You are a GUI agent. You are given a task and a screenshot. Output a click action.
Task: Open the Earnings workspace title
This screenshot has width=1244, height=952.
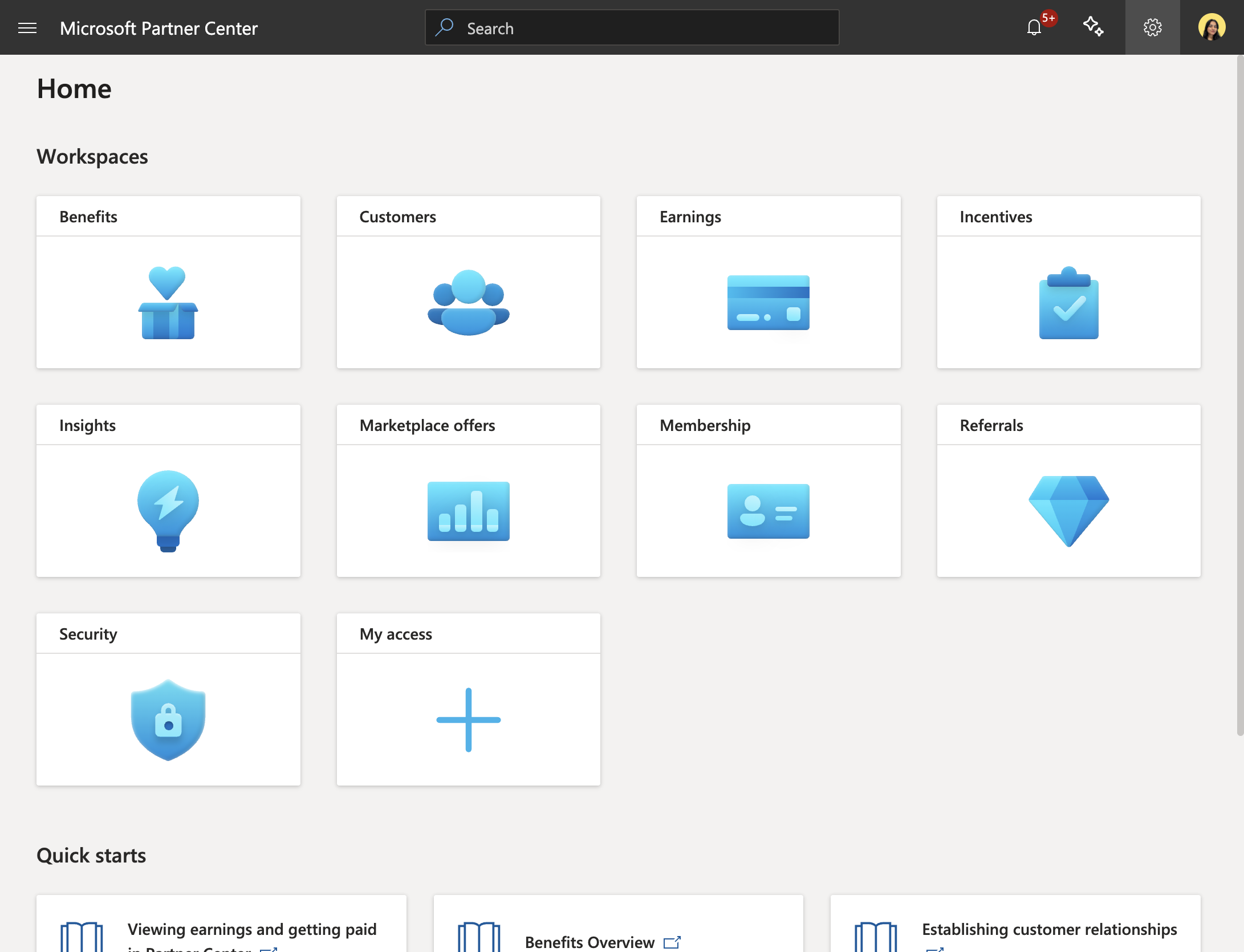tap(690, 217)
